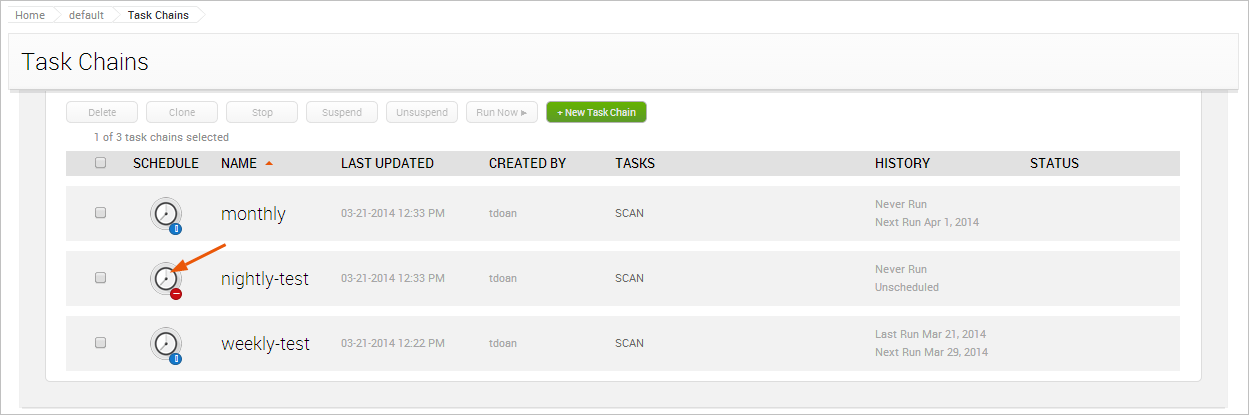
Task: Click the blue badge on weekly-test schedule
Action: pos(176,358)
